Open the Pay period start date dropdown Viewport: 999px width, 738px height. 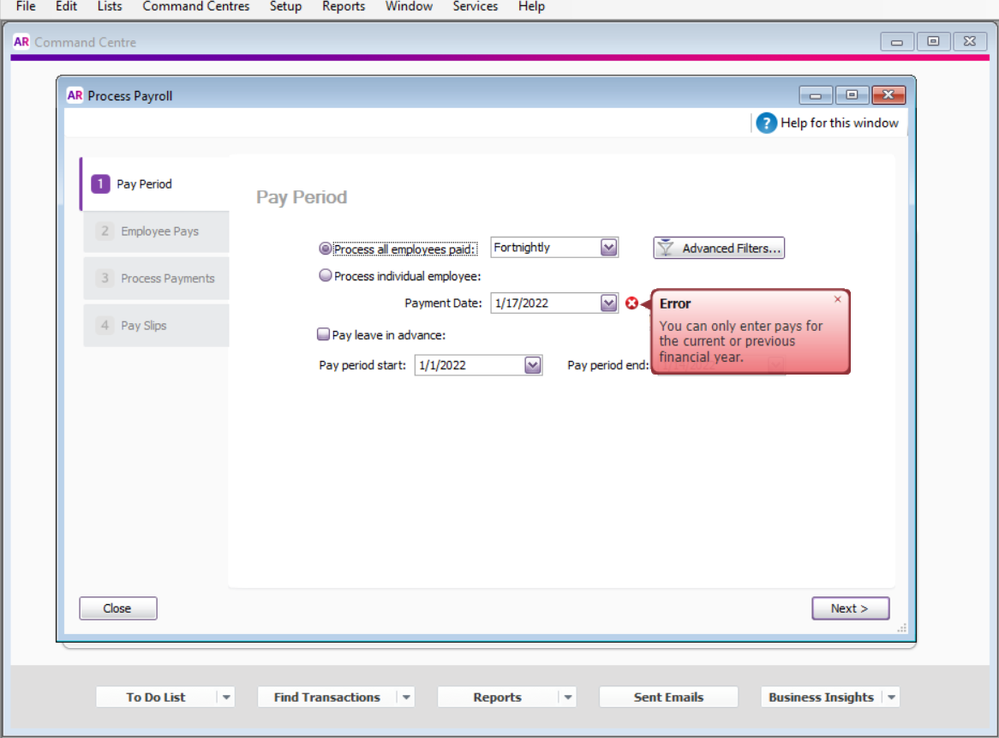[x=532, y=365]
